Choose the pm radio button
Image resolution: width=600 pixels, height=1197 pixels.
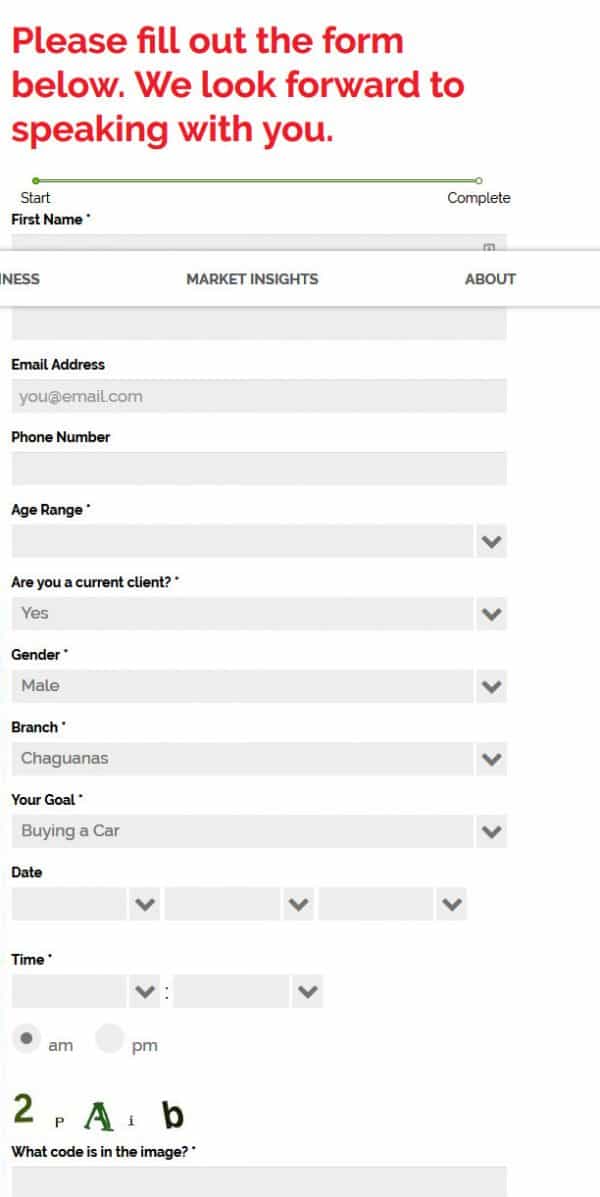[x=109, y=1038]
